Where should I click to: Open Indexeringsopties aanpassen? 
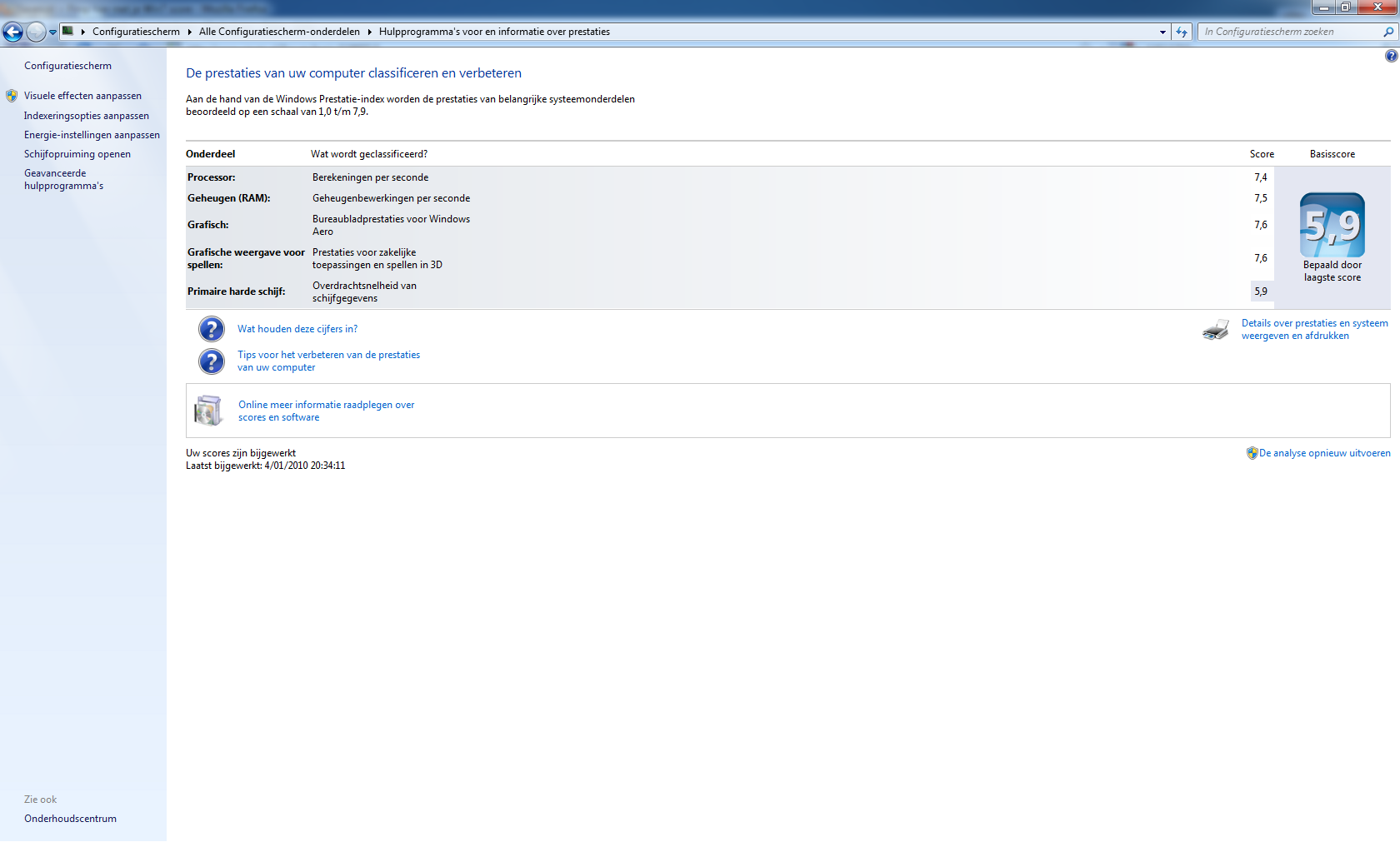click(87, 116)
